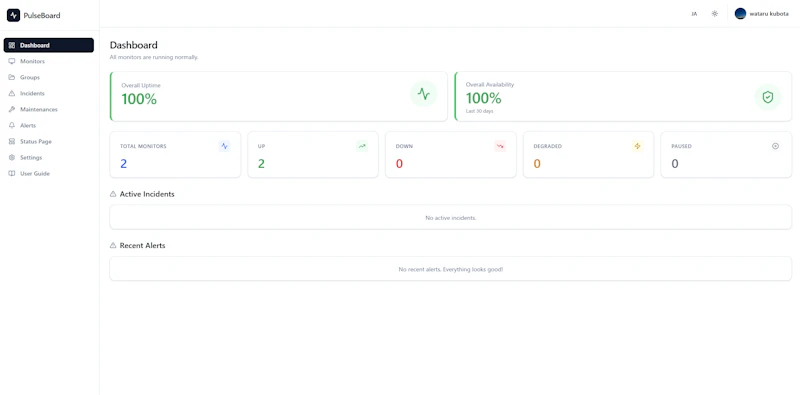The width and height of the screenshot is (800, 395).
Task: Click the User Guide book icon
Action: coord(12,174)
